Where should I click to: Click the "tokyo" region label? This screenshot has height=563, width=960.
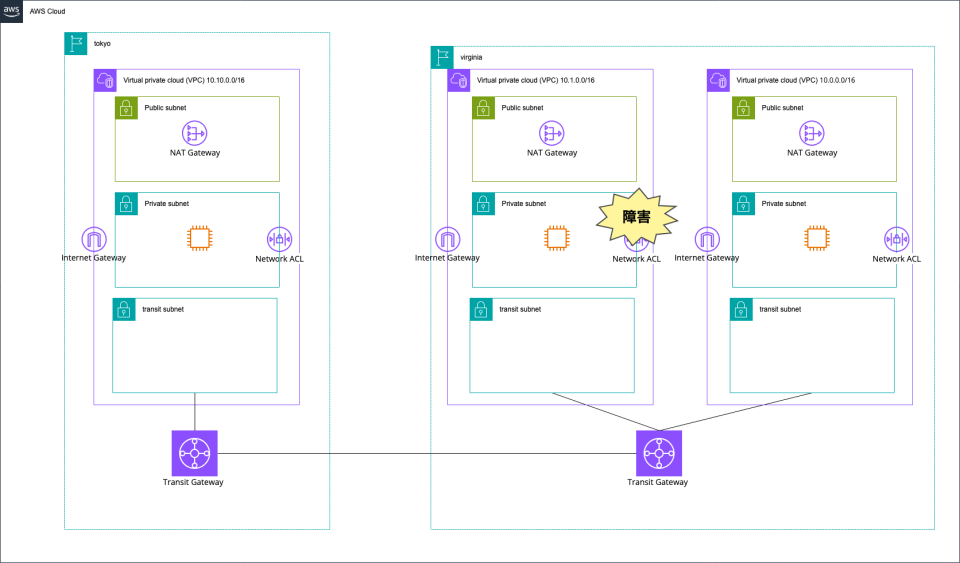click(x=102, y=44)
